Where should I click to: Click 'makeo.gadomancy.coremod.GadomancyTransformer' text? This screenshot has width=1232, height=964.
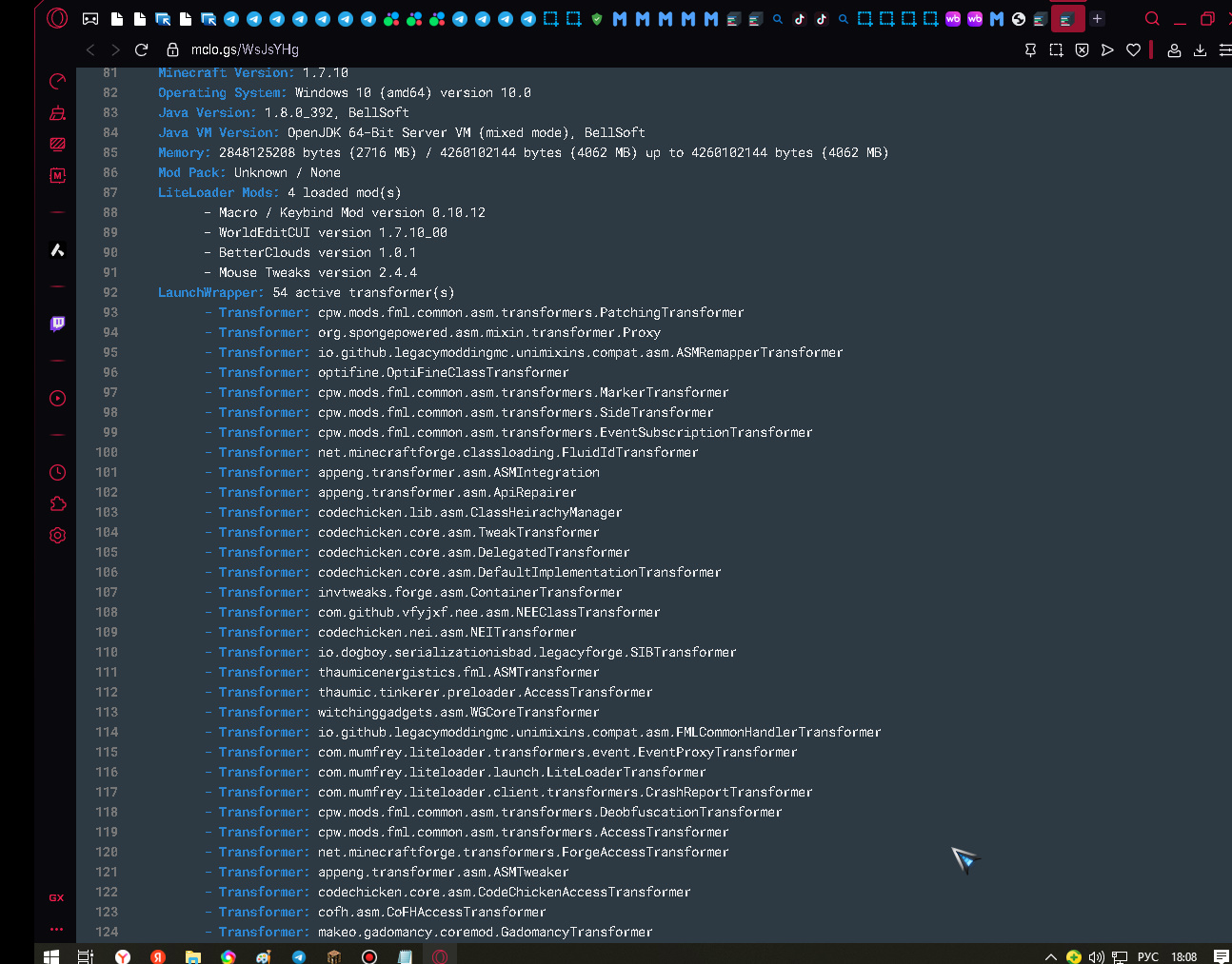tap(486, 933)
